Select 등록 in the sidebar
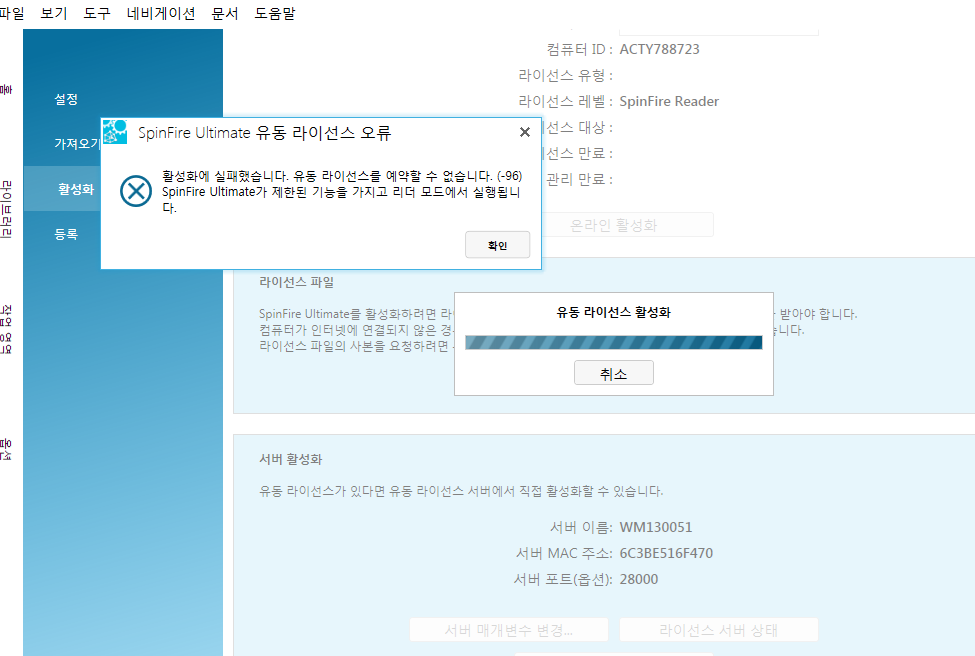 coord(66,234)
